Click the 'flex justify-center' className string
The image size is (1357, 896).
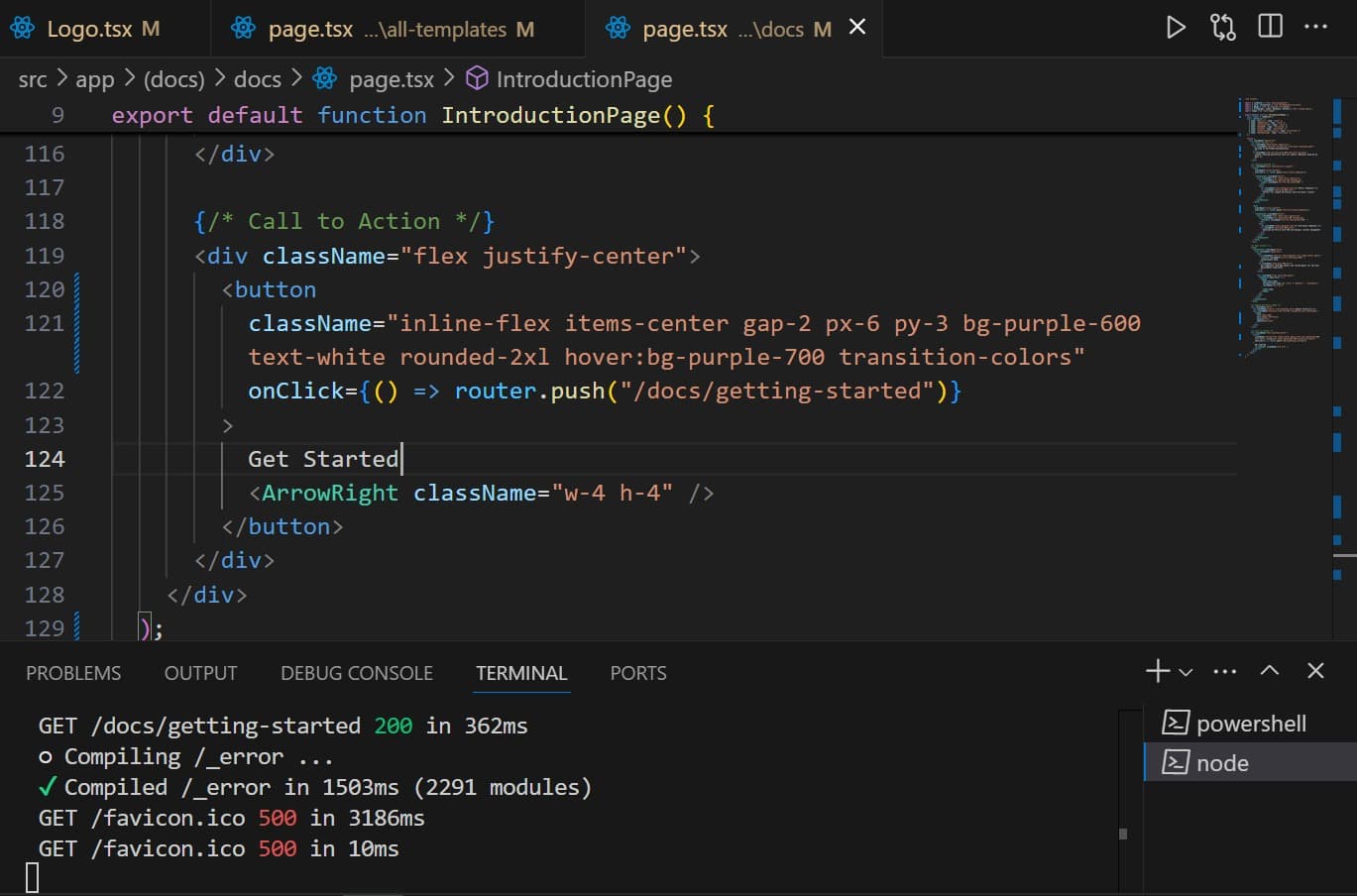pyautogui.click(x=543, y=256)
